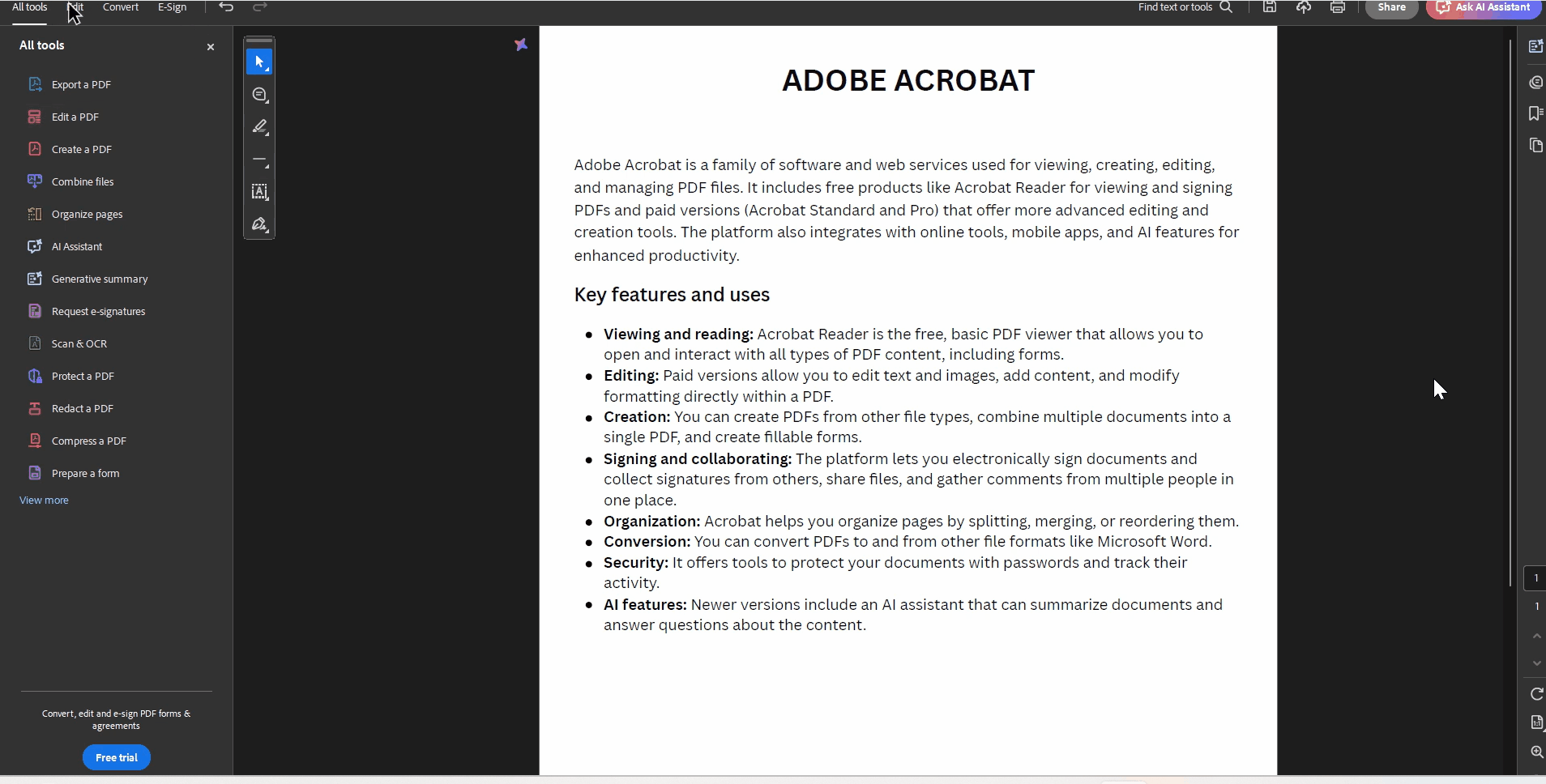This screenshot has width=1546, height=784.
Task: Open the zoom options in right rail
Action: (x=1536, y=752)
